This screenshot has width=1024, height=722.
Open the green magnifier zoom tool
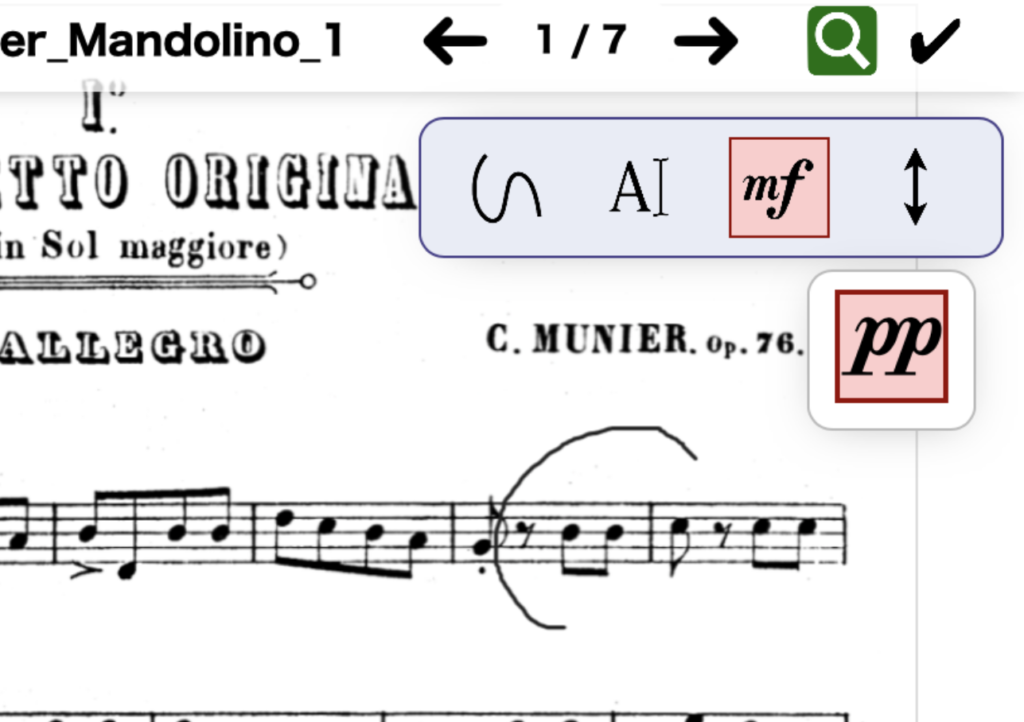click(842, 40)
